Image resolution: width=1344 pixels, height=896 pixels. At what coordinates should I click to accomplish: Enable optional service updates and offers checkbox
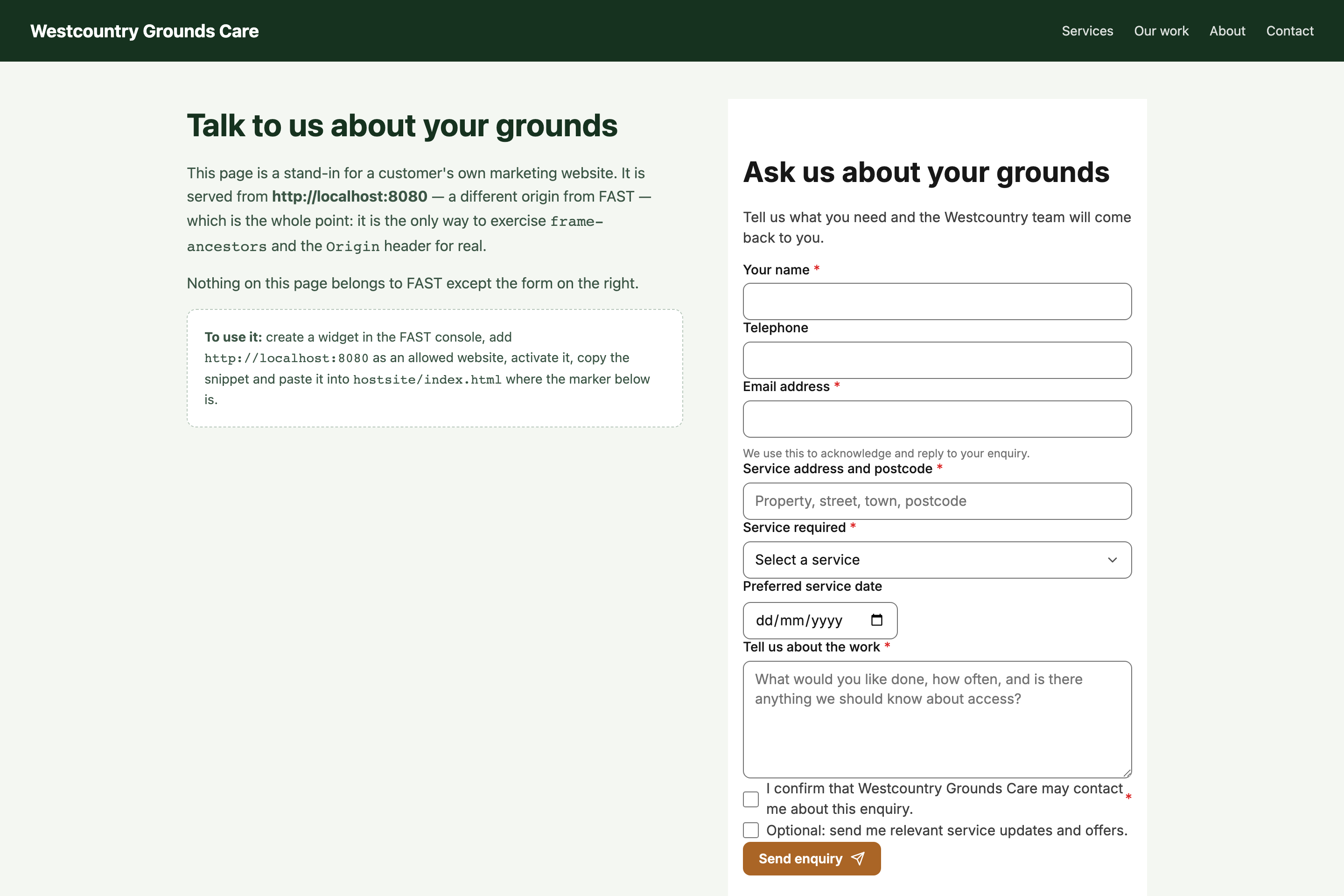tap(751, 830)
